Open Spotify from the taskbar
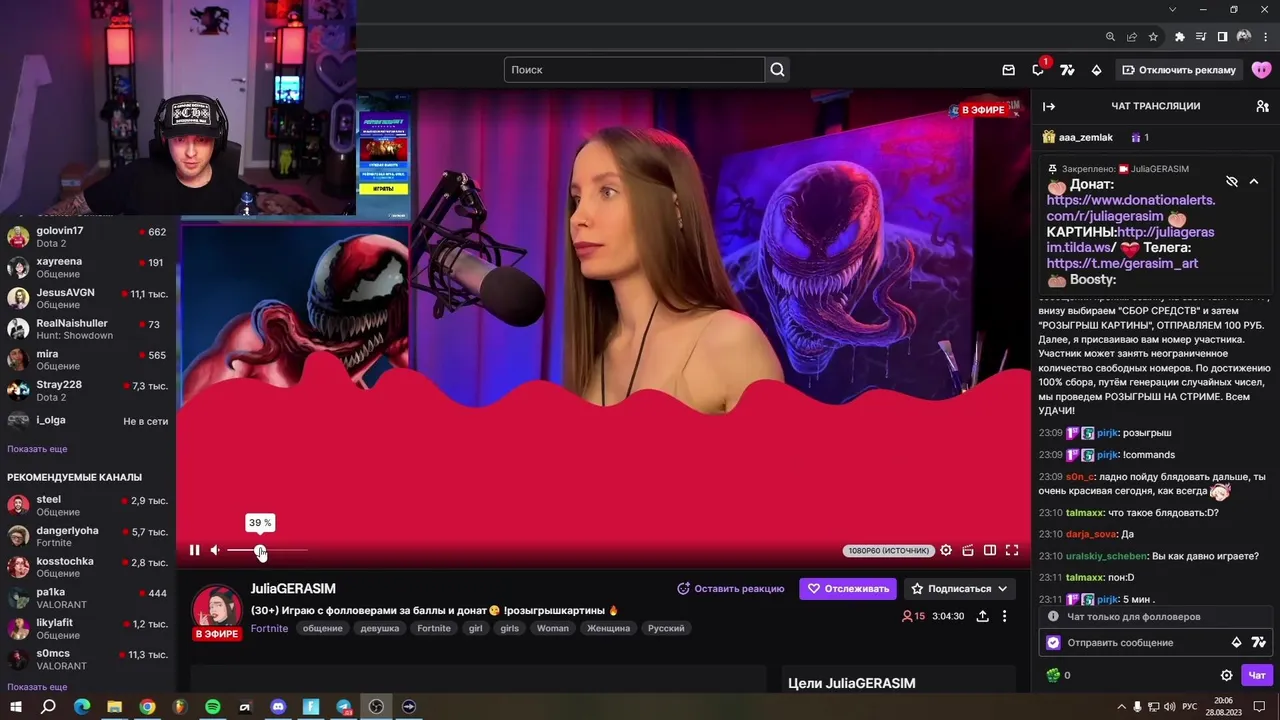Viewport: 1280px width, 720px height. (212, 707)
